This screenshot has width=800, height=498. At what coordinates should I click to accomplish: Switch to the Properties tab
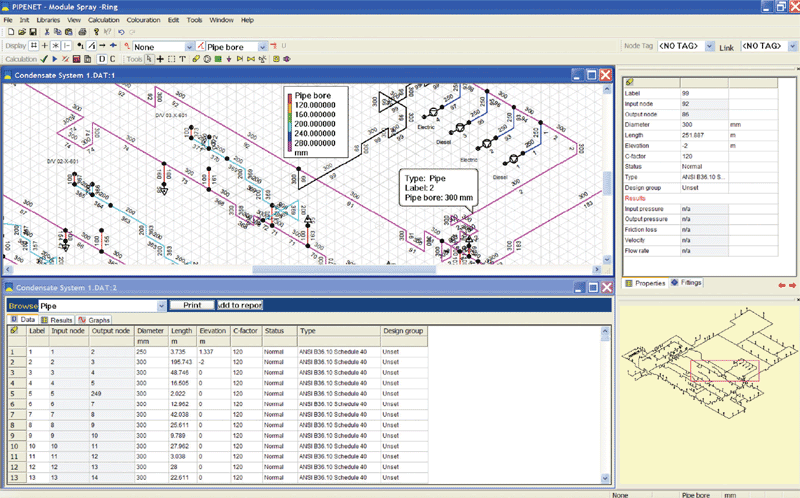tap(645, 283)
